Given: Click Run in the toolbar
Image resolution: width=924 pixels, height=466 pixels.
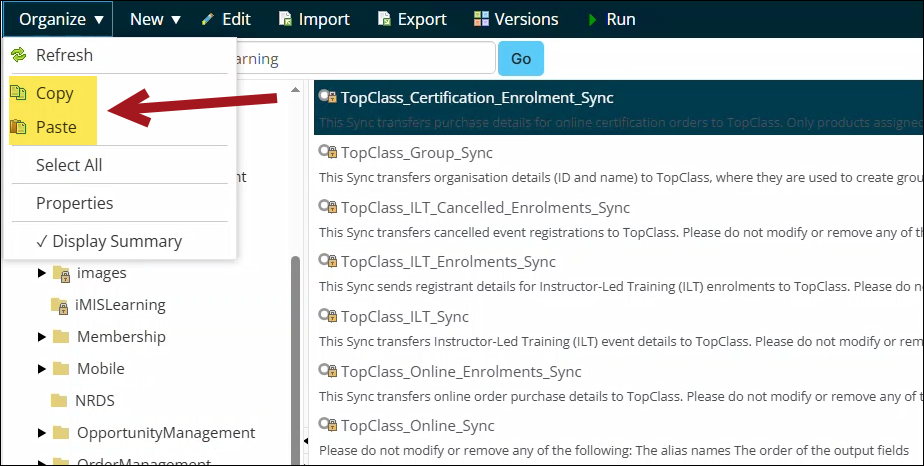Looking at the screenshot, I should pos(611,19).
